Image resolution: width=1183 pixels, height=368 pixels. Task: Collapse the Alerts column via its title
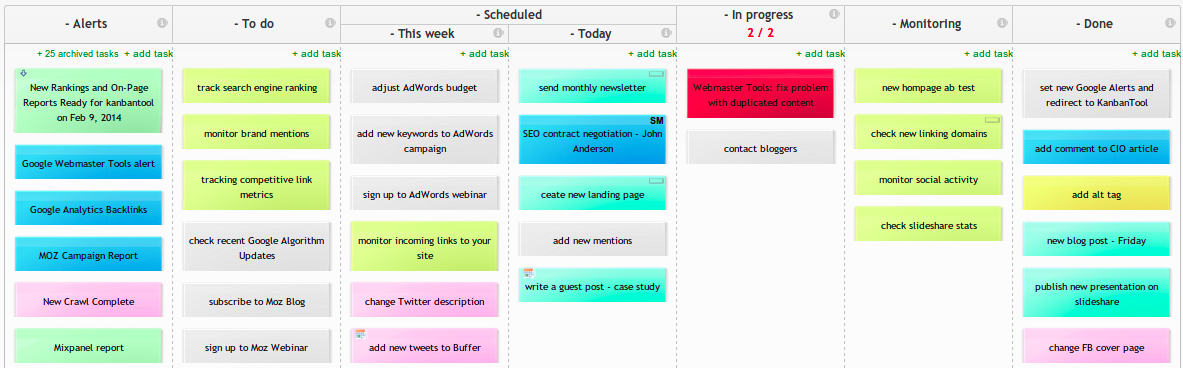coord(89,24)
